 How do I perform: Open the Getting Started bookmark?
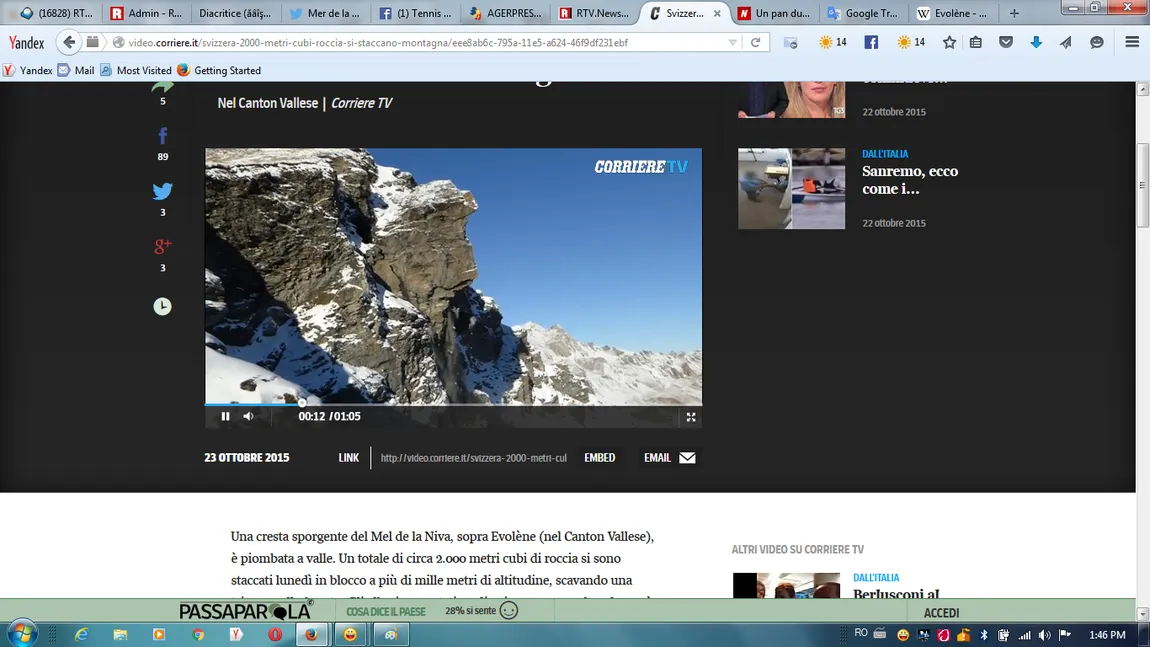[x=219, y=70]
